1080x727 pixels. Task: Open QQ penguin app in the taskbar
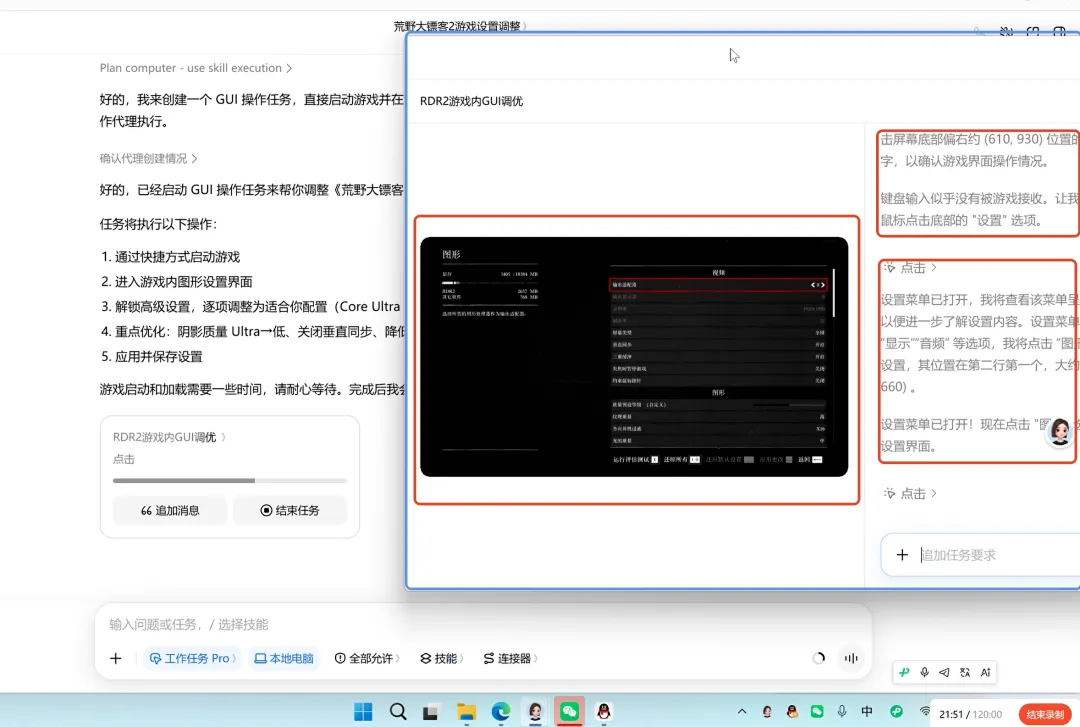pos(604,711)
